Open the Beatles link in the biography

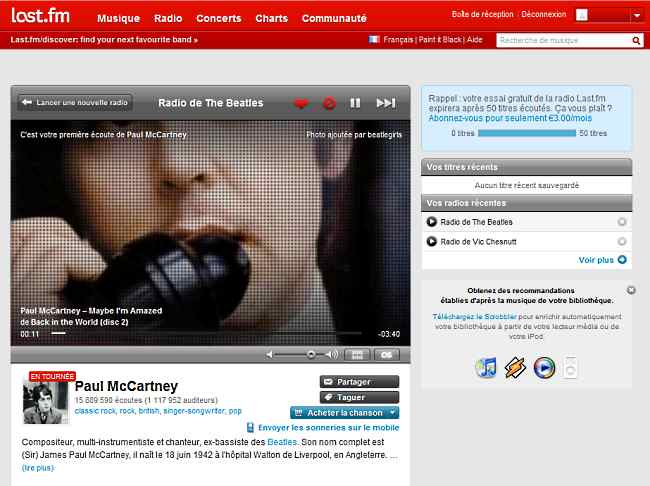(282, 442)
